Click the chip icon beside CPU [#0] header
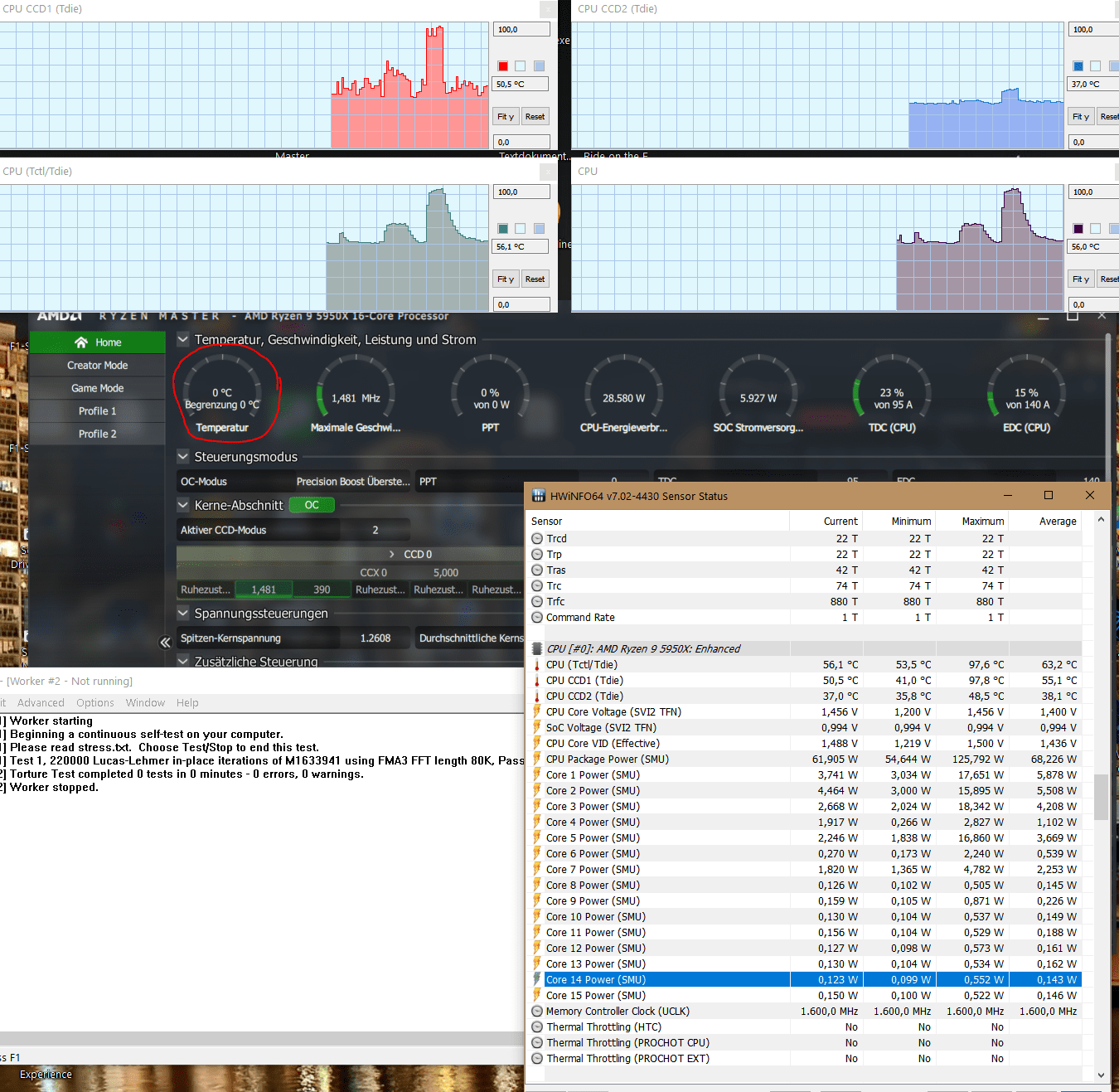 point(537,649)
